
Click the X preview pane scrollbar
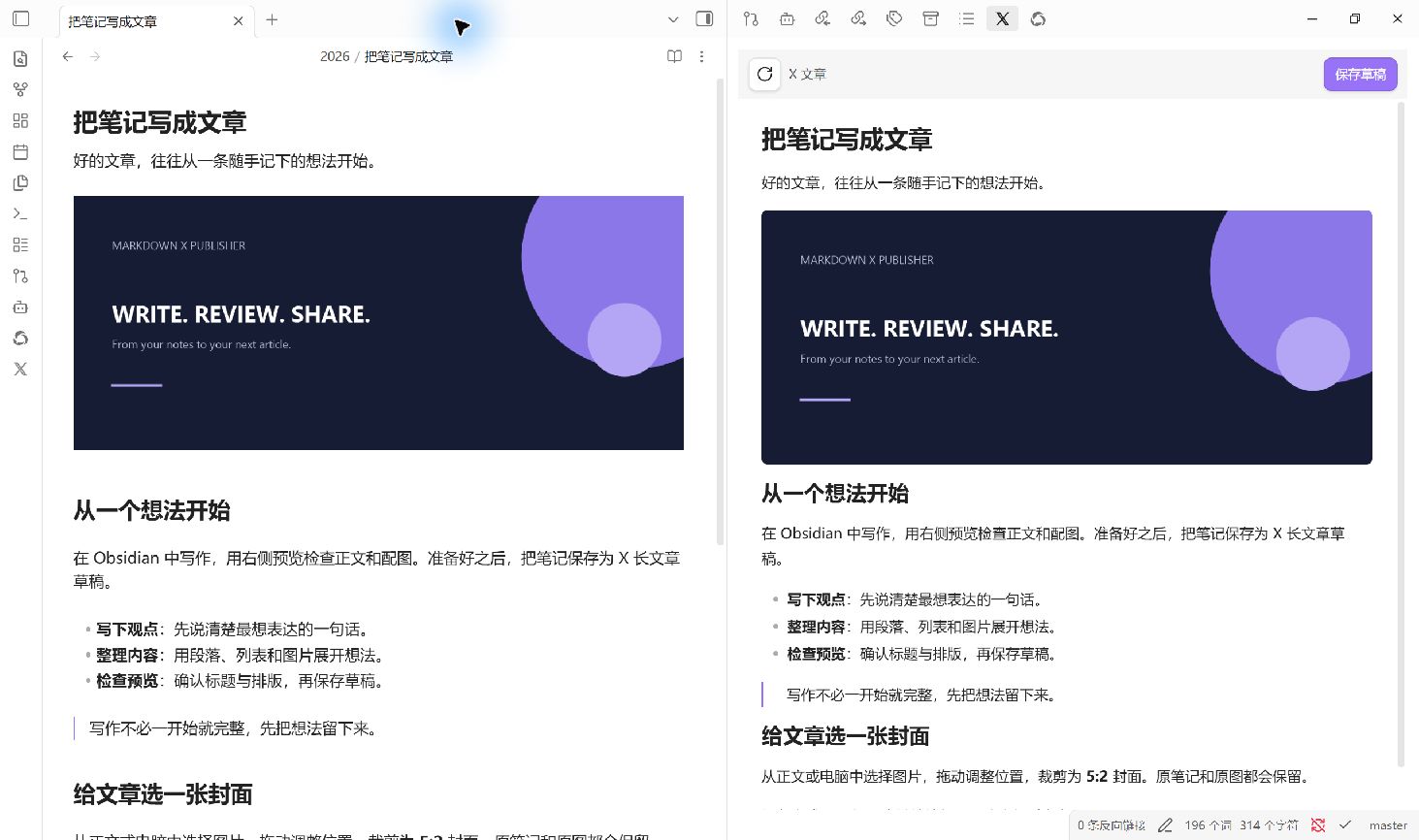1401,434
